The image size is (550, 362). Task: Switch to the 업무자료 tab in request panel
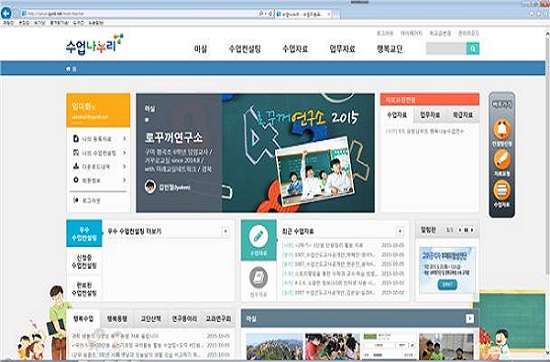click(430, 115)
